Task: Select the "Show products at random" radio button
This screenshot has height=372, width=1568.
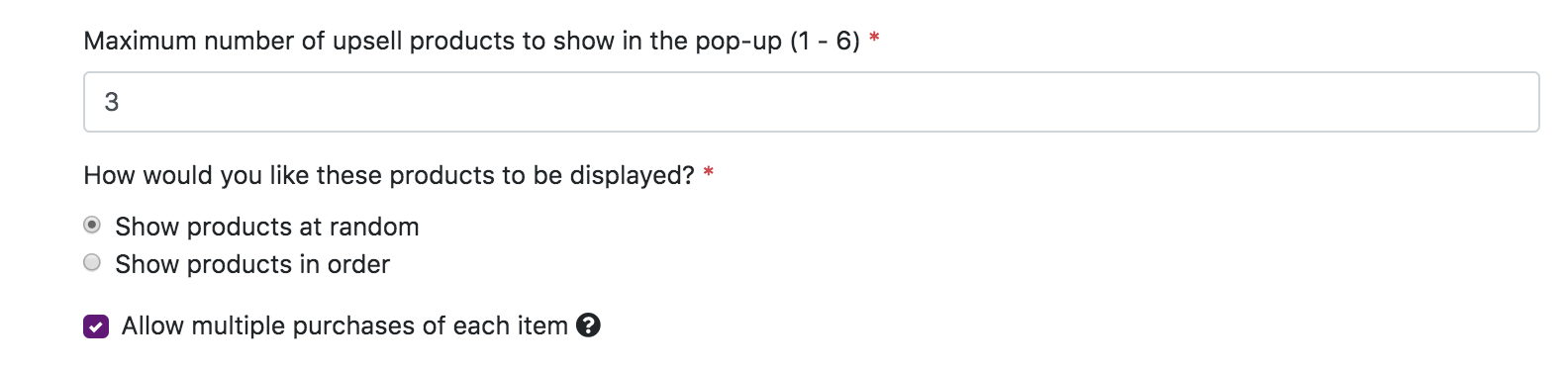Action: 92,226
